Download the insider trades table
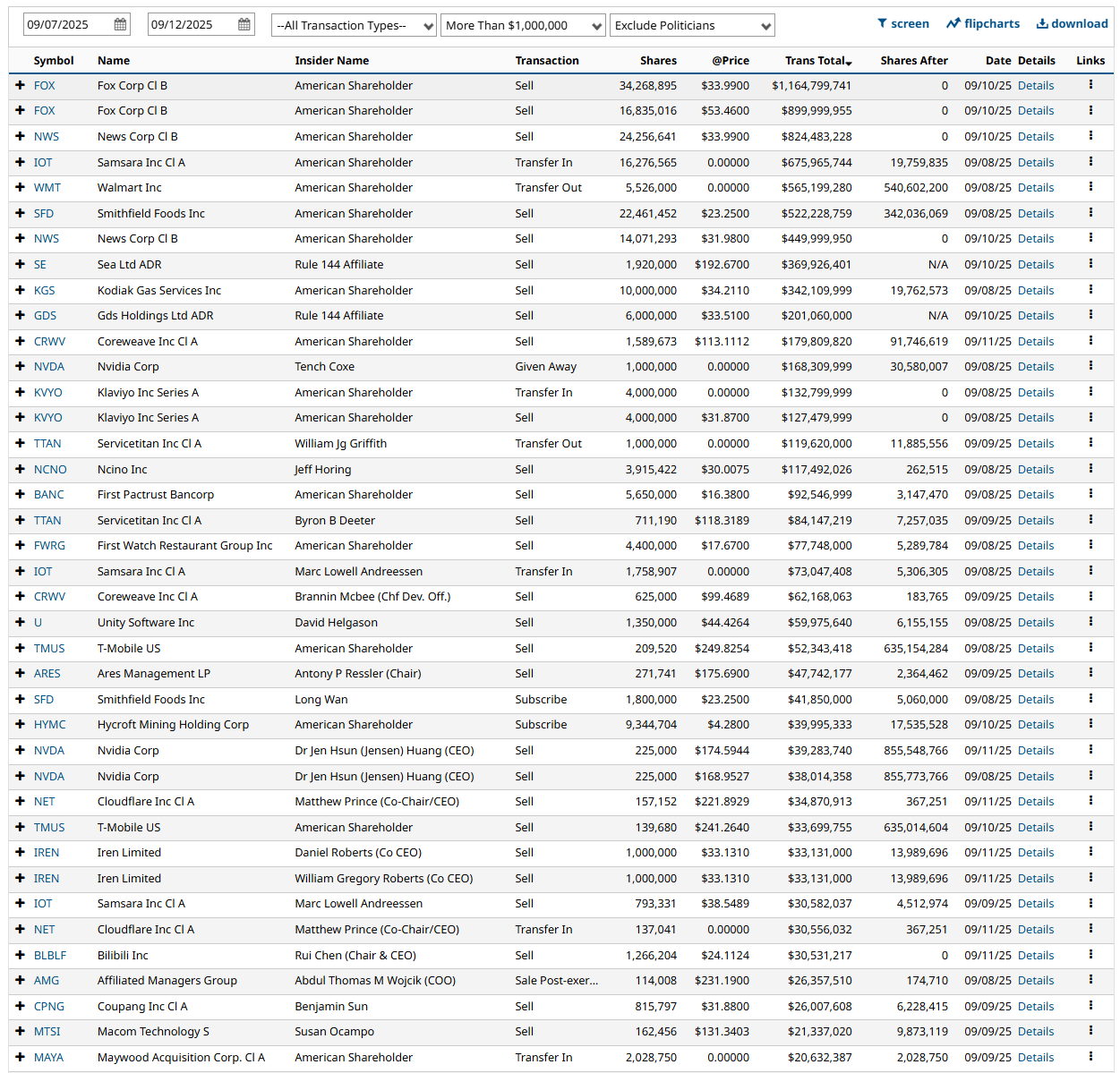Image resolution: width=1120 pixels, height=1073 pixels. [x=1073, y=23]
